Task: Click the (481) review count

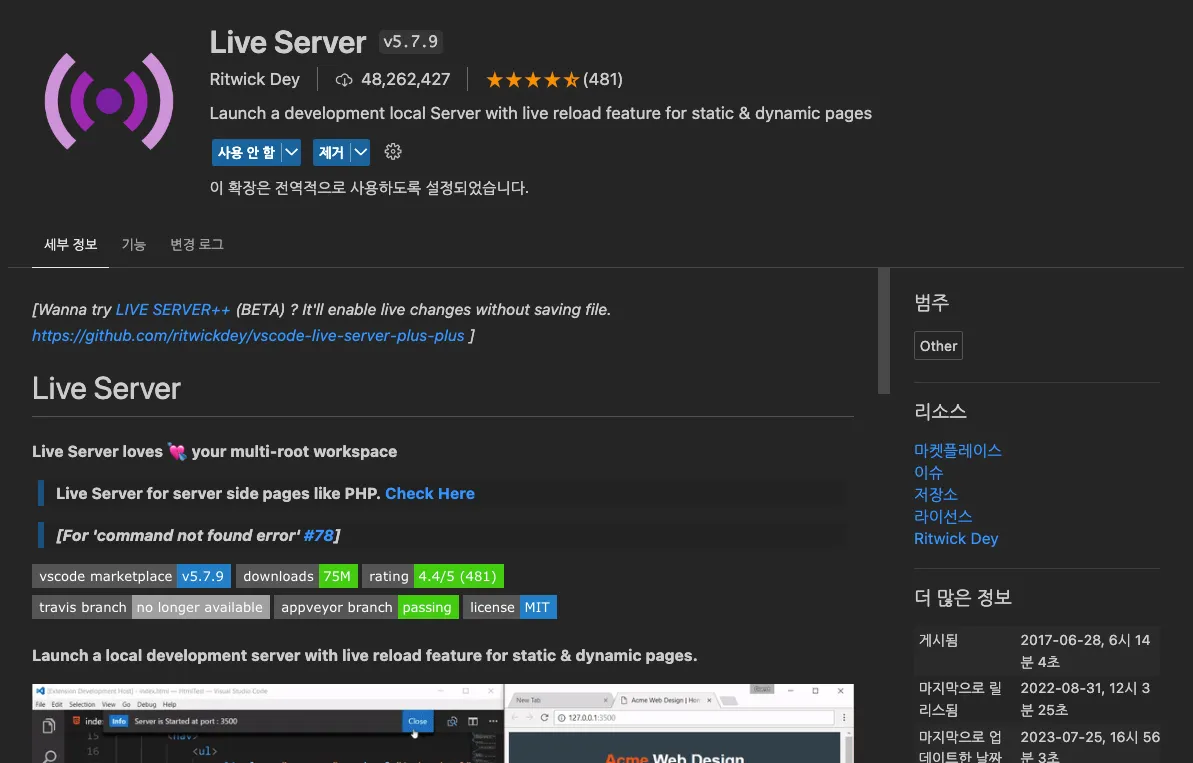Action: coord(603,79)
